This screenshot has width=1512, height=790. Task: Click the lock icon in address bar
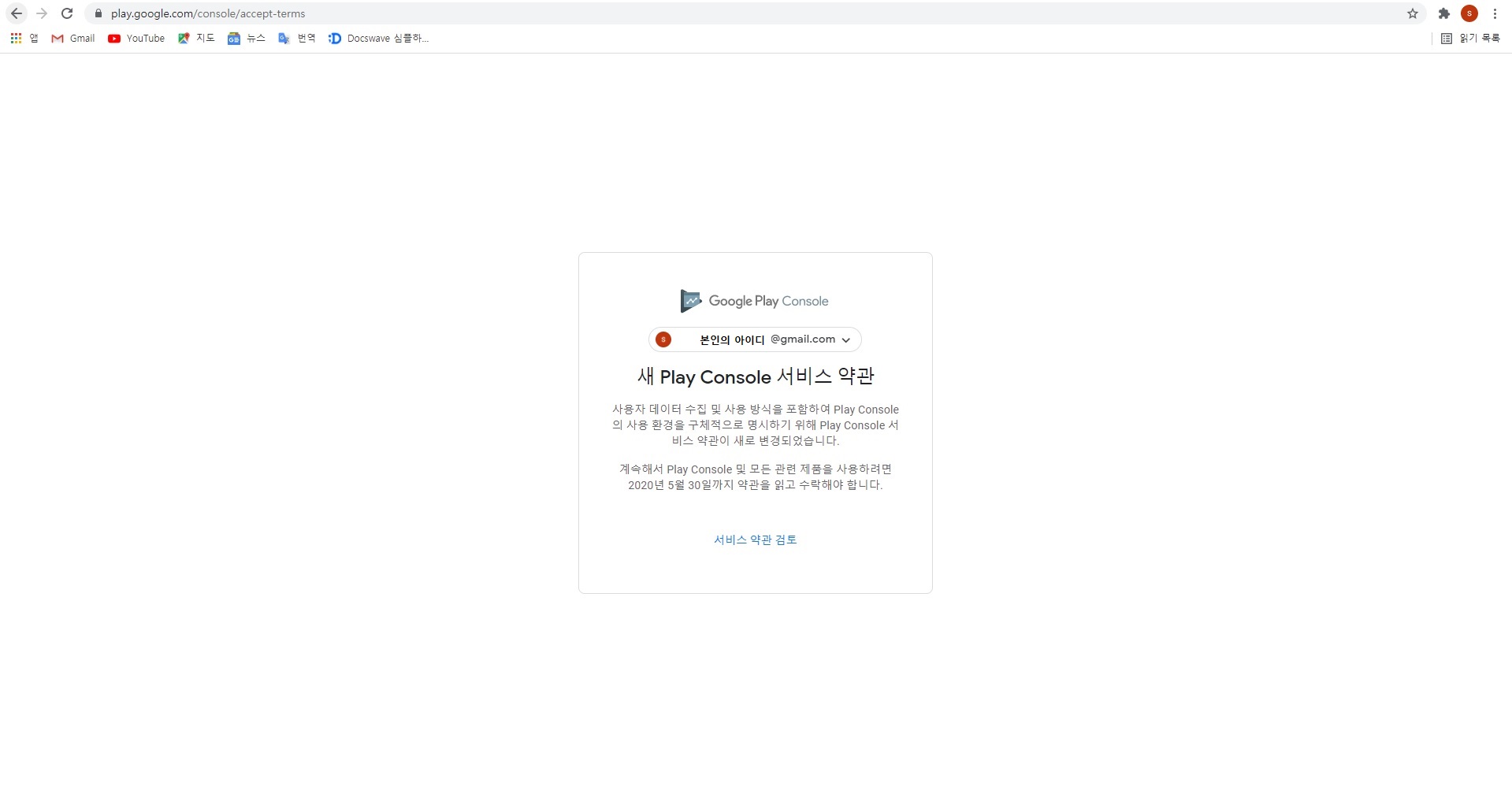(98, 13)
